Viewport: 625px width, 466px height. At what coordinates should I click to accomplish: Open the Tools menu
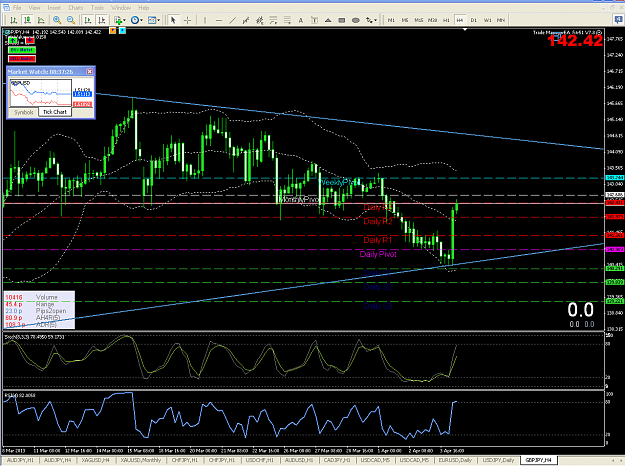[x=97, y=8]
